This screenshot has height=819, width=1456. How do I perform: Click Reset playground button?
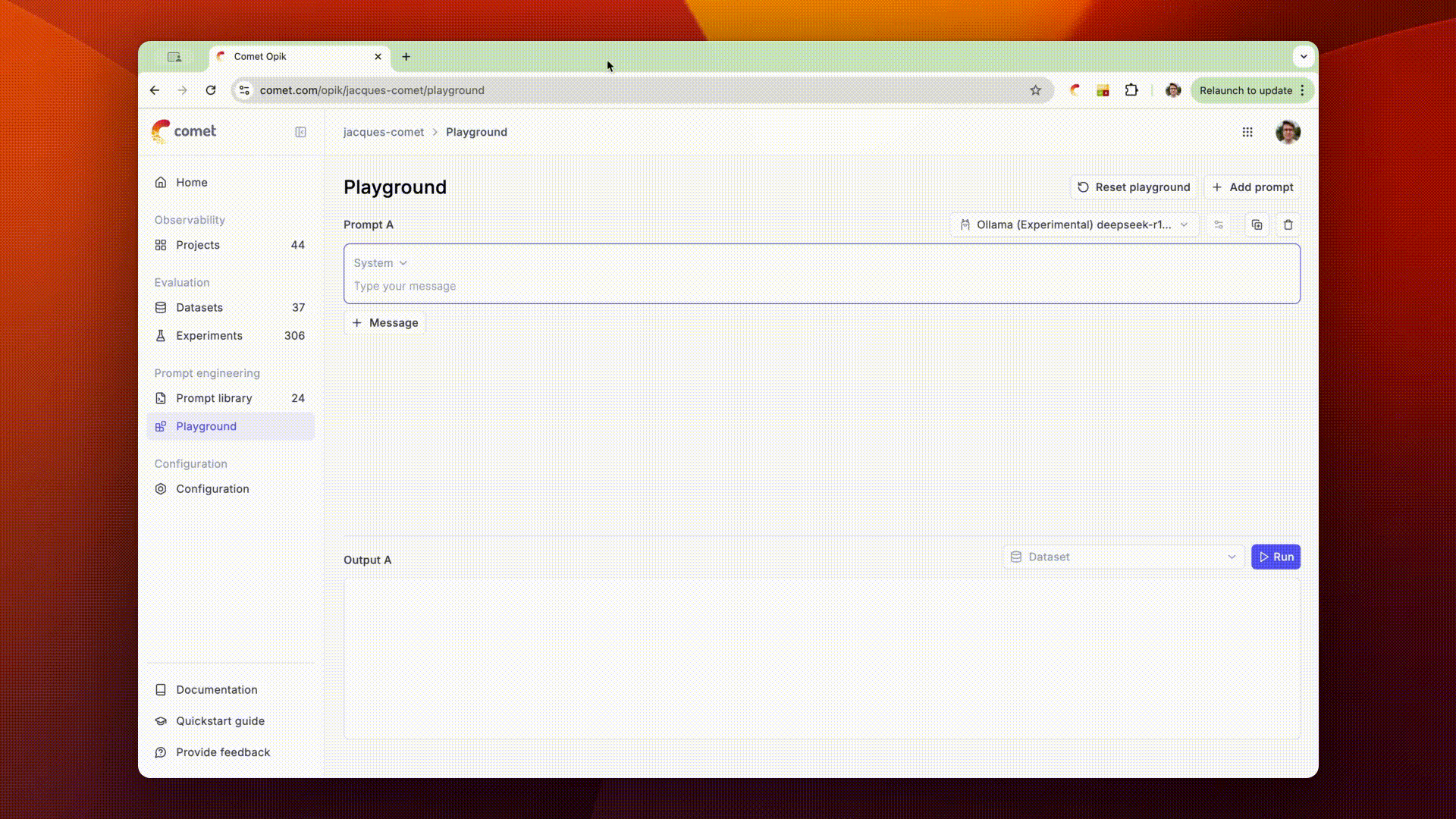(1134, 187)
